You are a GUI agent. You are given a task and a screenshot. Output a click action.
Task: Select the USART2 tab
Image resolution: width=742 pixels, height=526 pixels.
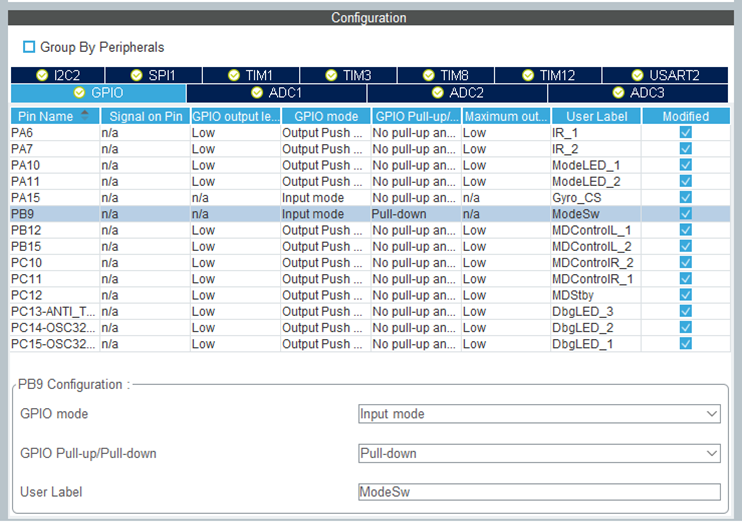pos(665,75)
